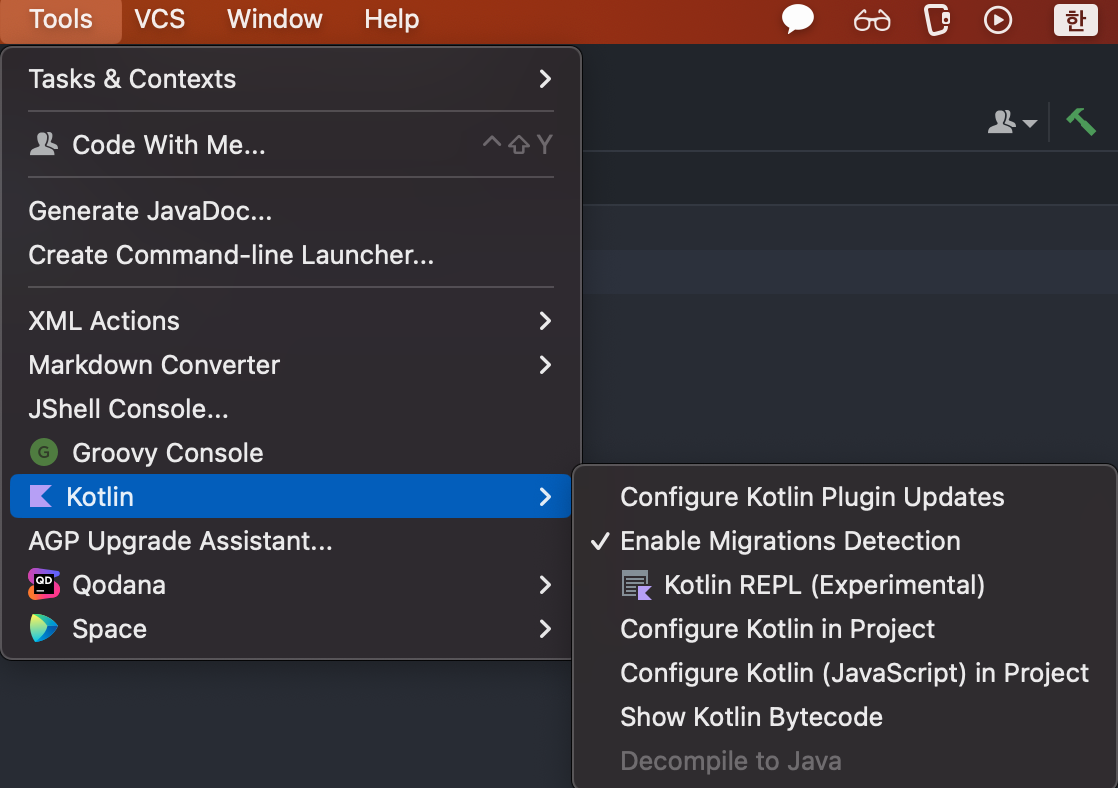
Task: Open Kotlin REPL (Experimental)
Action: point(845,585)
